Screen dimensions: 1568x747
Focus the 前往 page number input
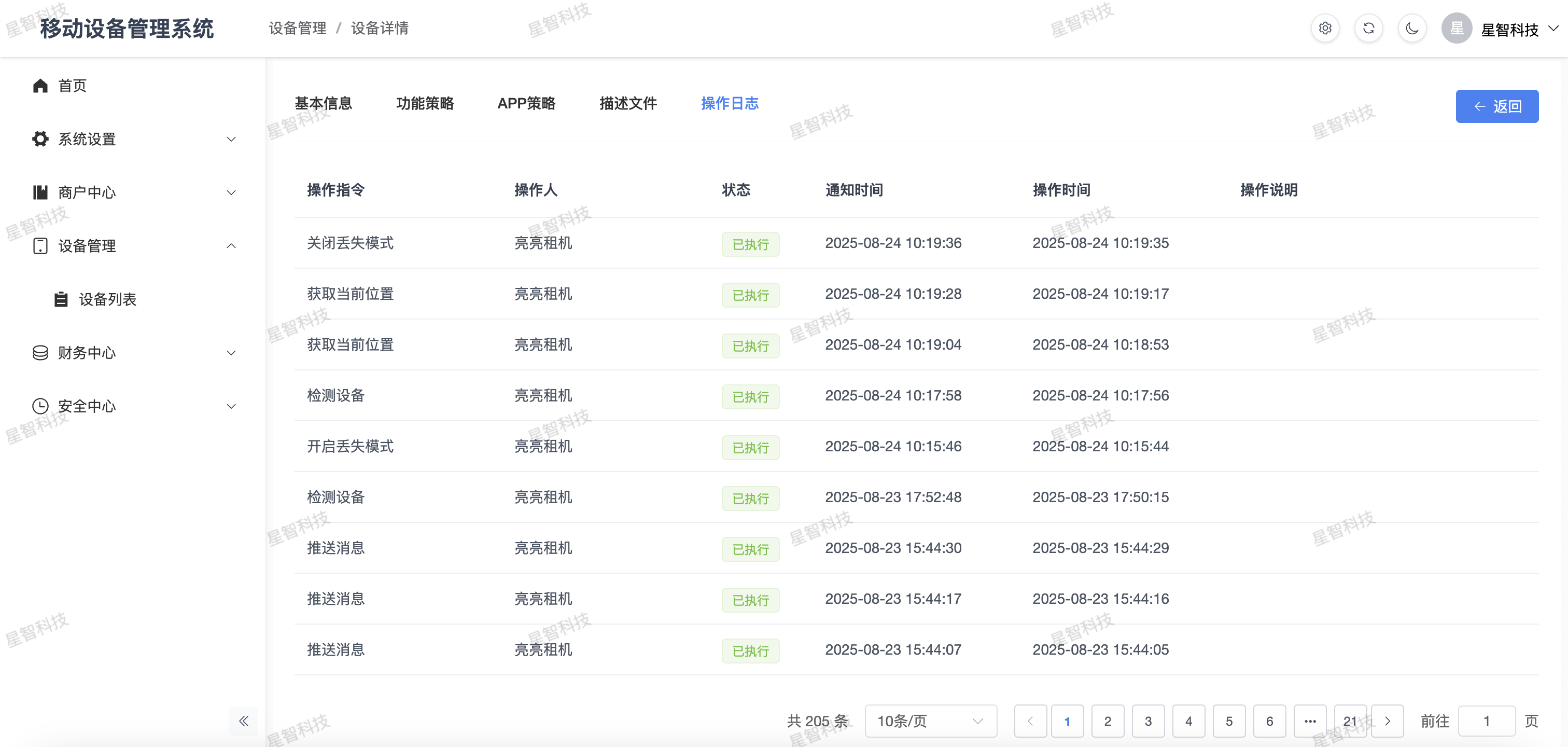pos(1487,722)
